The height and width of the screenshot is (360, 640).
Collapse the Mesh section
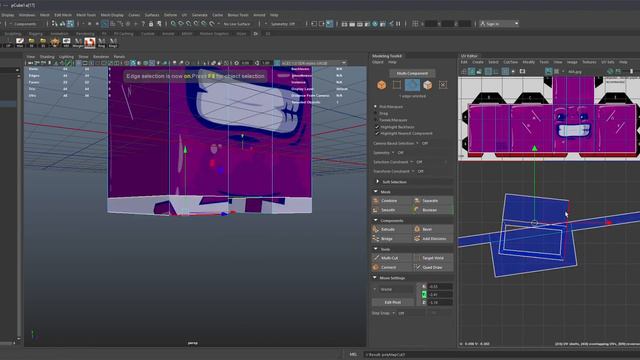[x=376, y=191]
